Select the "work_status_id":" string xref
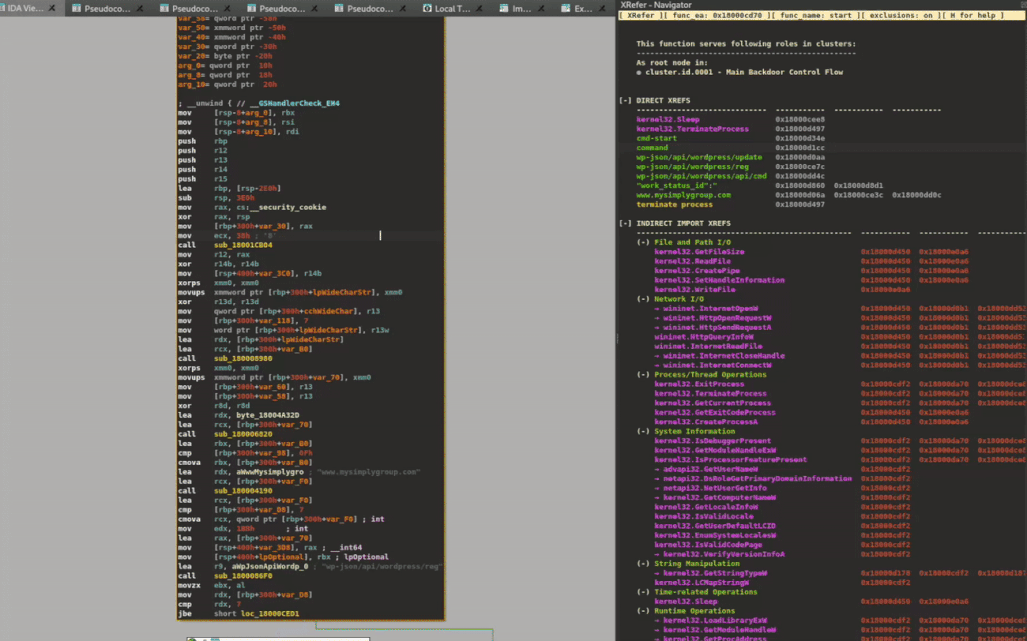The image size is (1027, 641). pyautogui.click(x=676, y=186)
